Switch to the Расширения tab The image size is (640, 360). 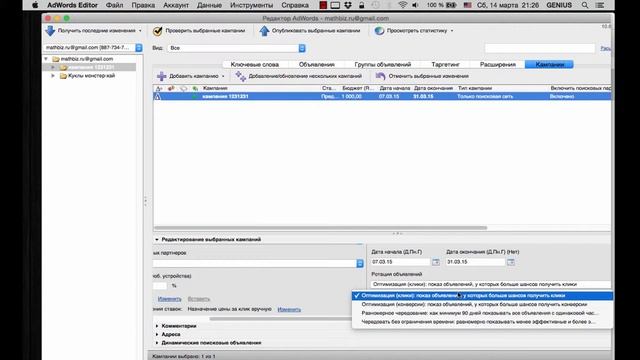(498, 64)
